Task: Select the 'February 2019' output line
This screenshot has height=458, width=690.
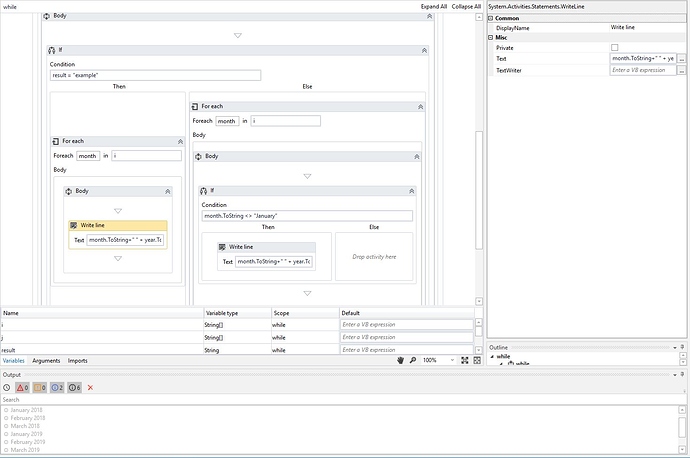Action: click(28, 442)
